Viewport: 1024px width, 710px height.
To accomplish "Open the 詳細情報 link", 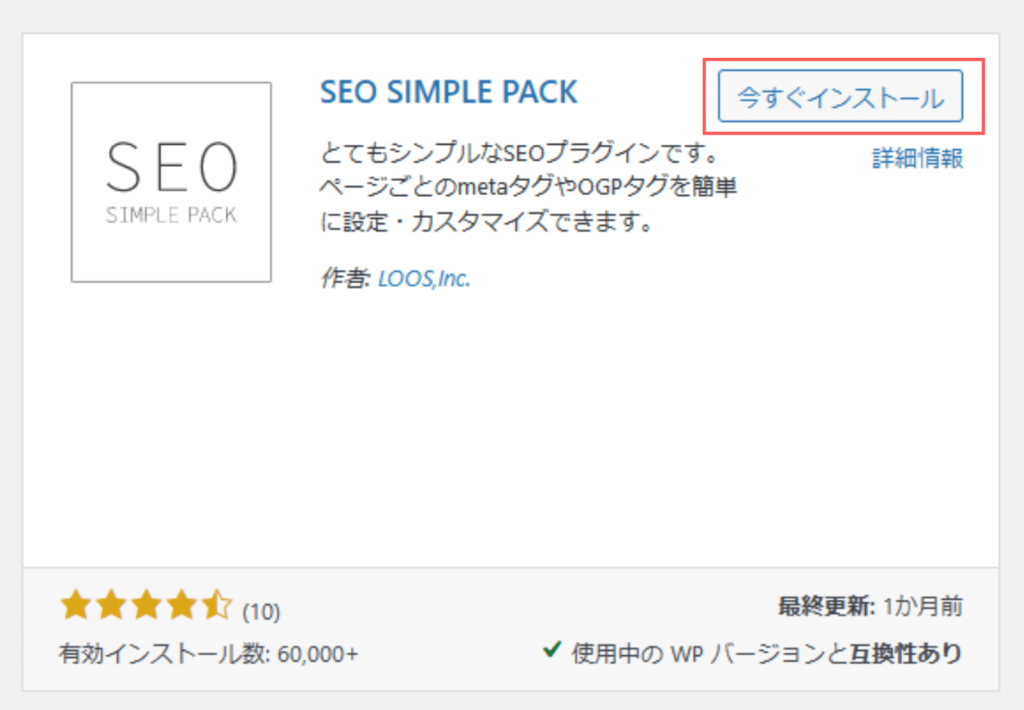I will (x=918, y=158).
